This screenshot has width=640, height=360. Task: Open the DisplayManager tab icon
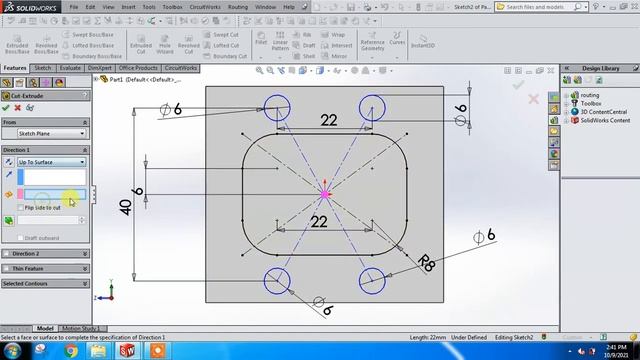pyautogui.click(x=59, y=83)
